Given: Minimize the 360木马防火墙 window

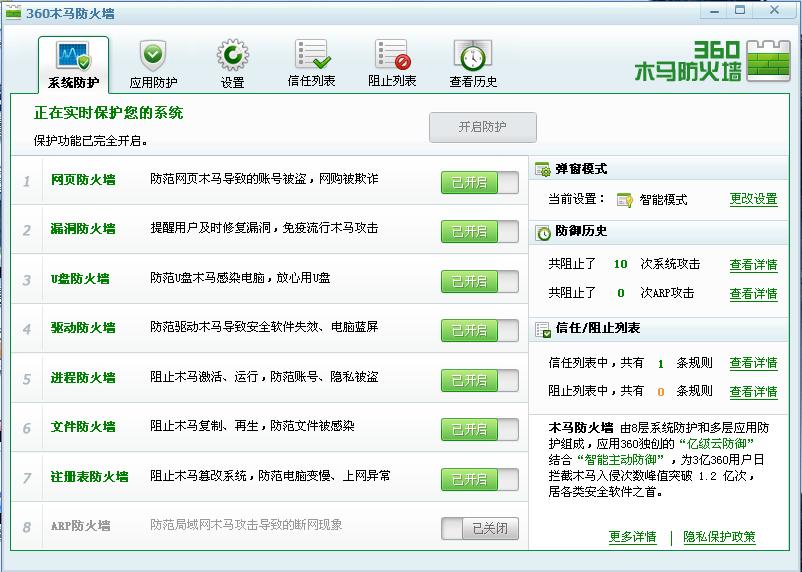Looking at the screenshot, I should click(x=715, y=11).
